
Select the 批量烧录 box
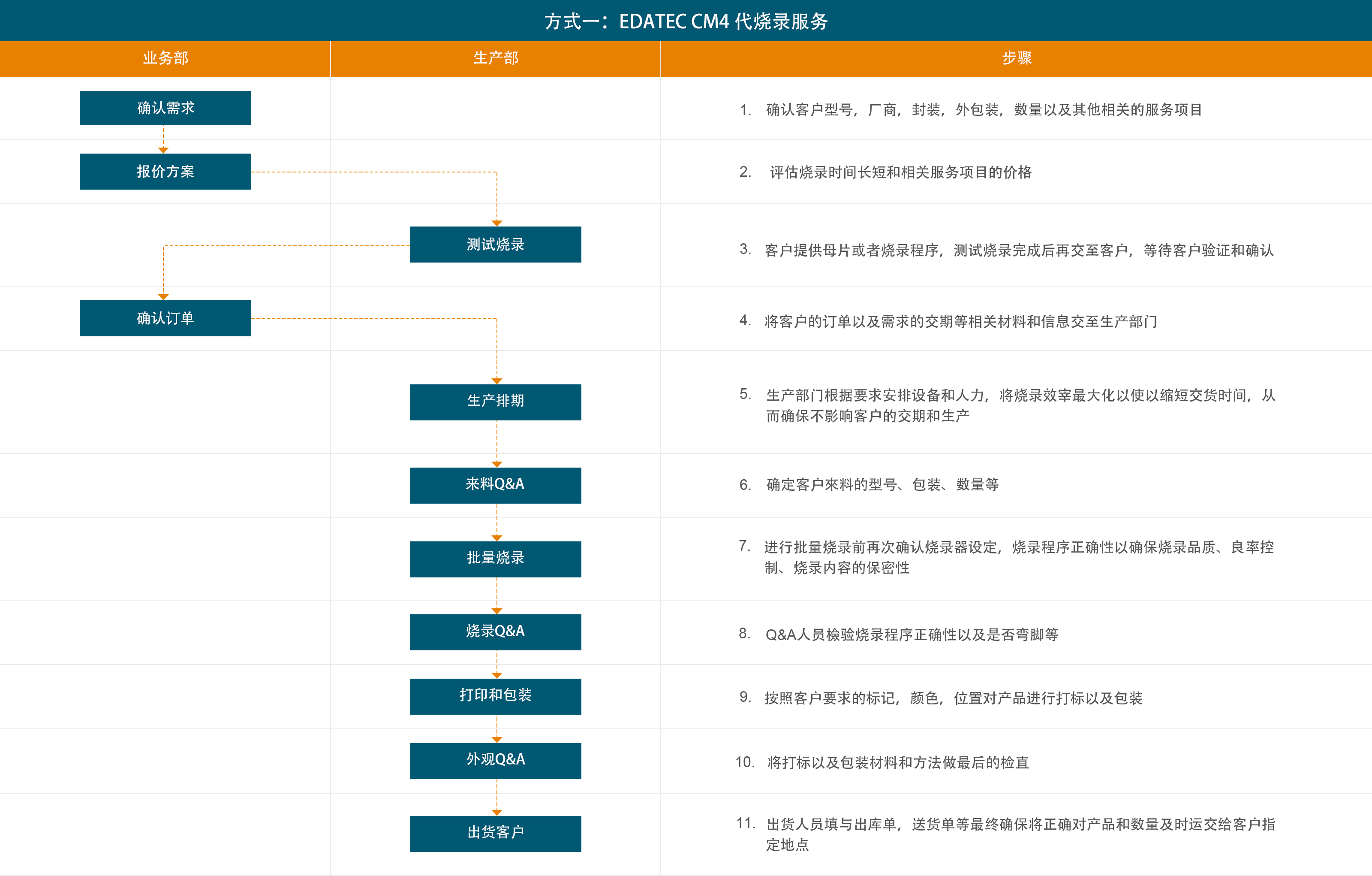(495, 559)
